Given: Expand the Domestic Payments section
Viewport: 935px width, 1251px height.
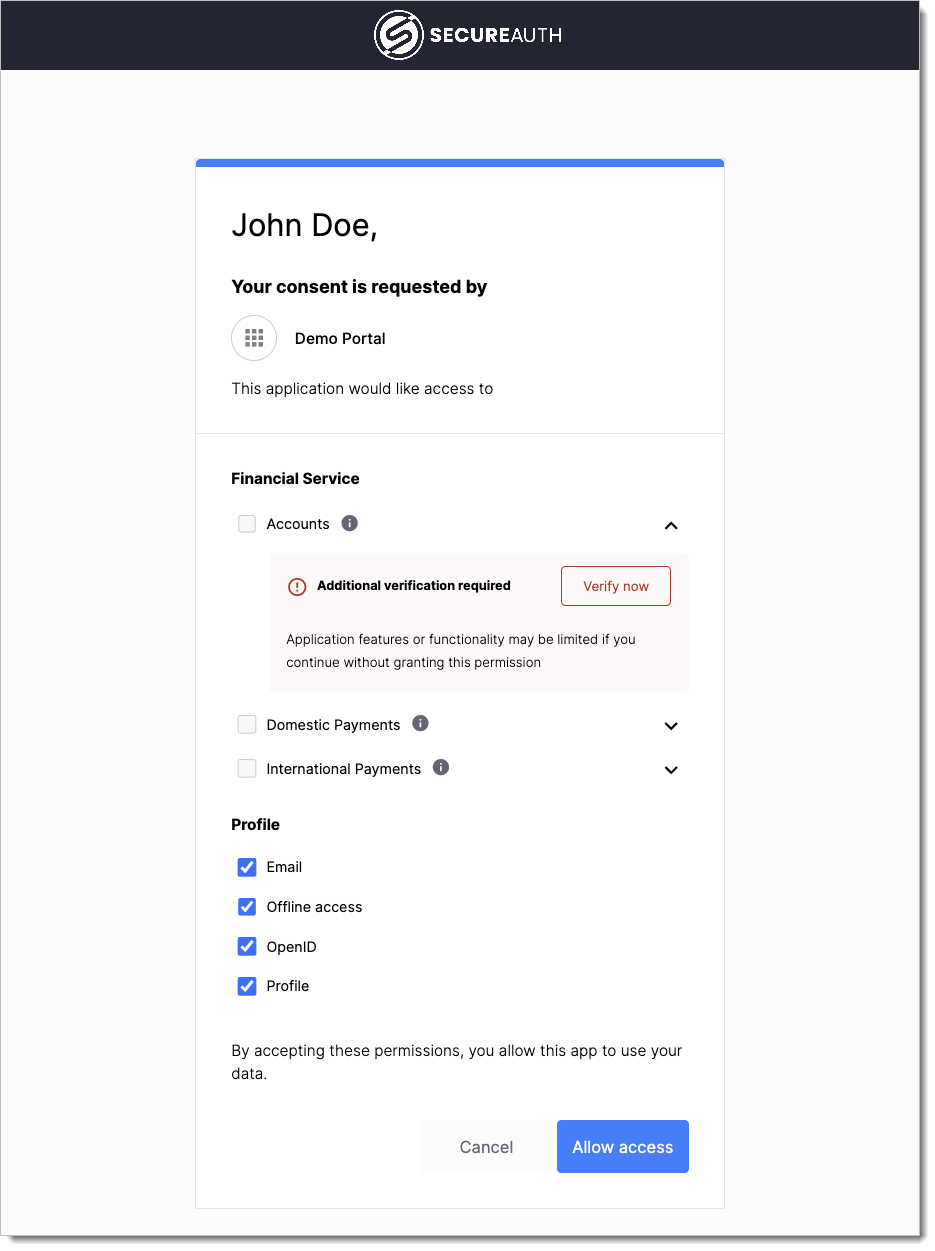Looking at the screenshot, I should (671, 725).
